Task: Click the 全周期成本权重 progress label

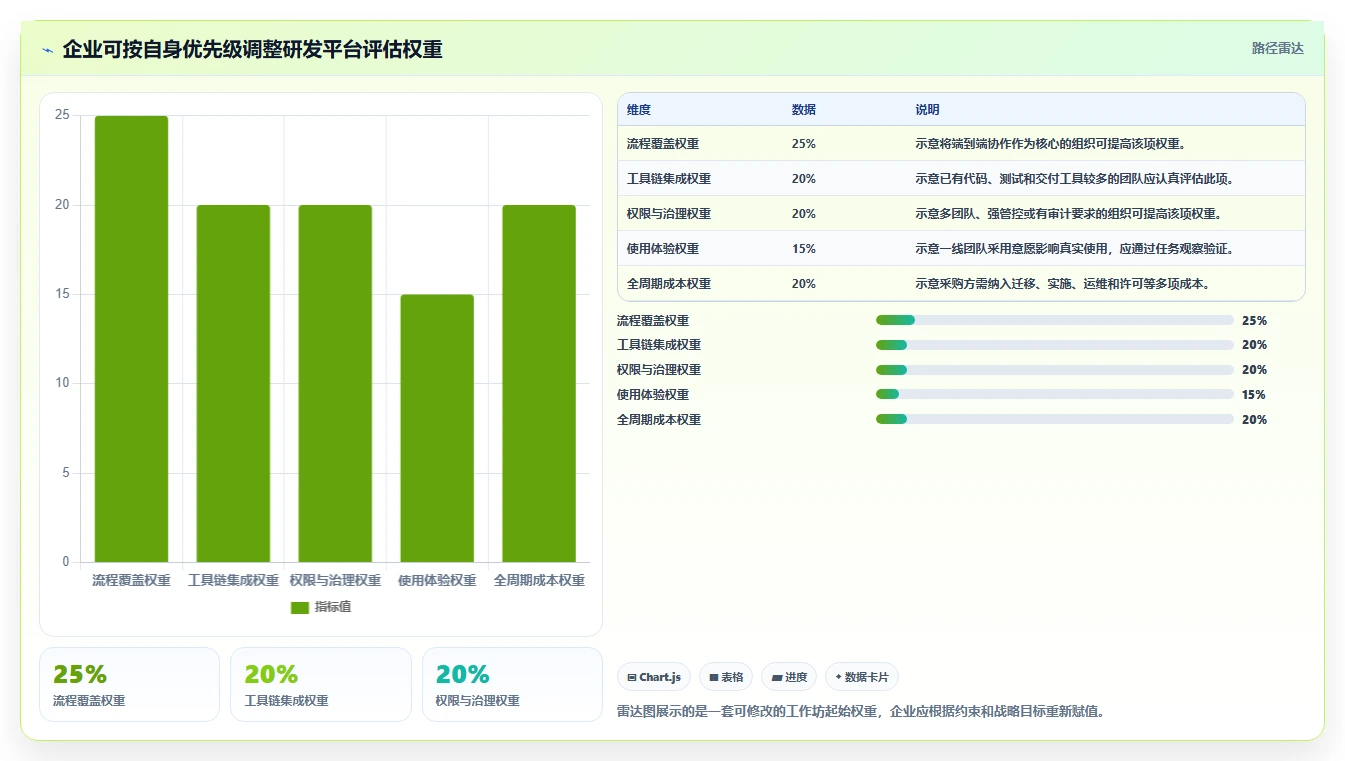Action: 659,420
